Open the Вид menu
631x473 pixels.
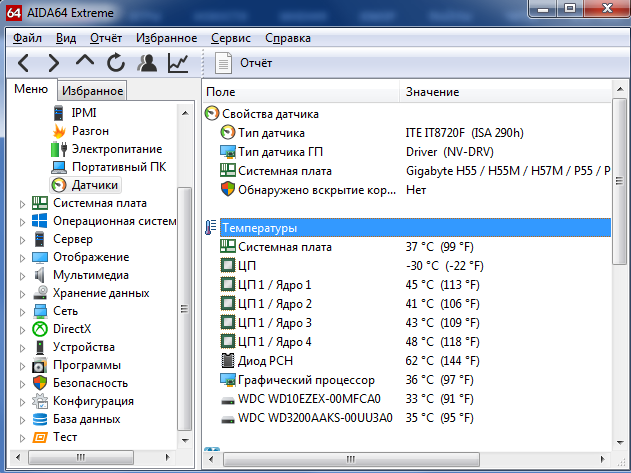(x=66, y=38)
